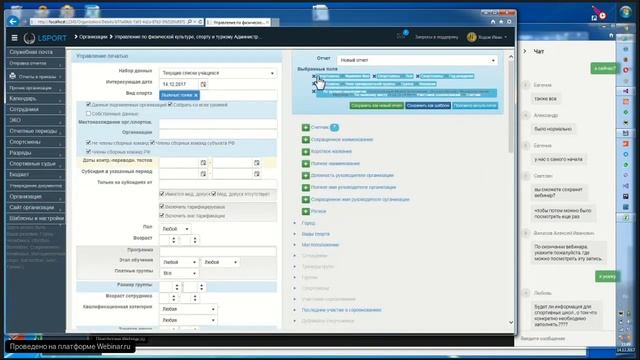Toggle Мед. допуск отсутствует checkbox
The image size is (640, 360).
coord(213,194)
